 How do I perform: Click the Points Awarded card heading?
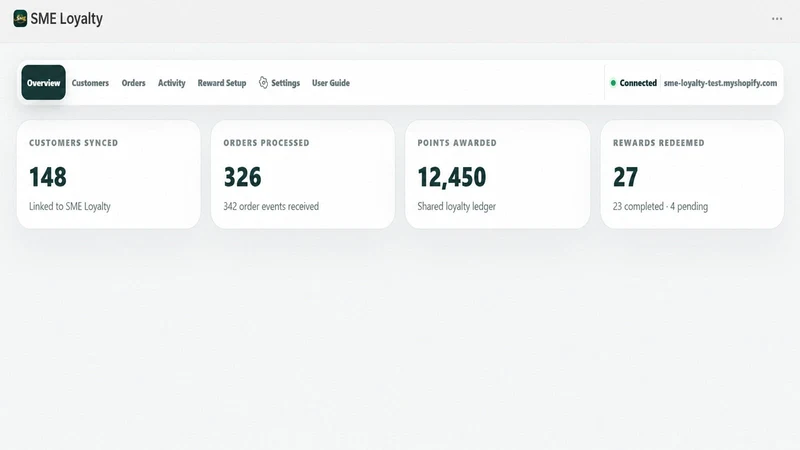(x=457, y=143)
